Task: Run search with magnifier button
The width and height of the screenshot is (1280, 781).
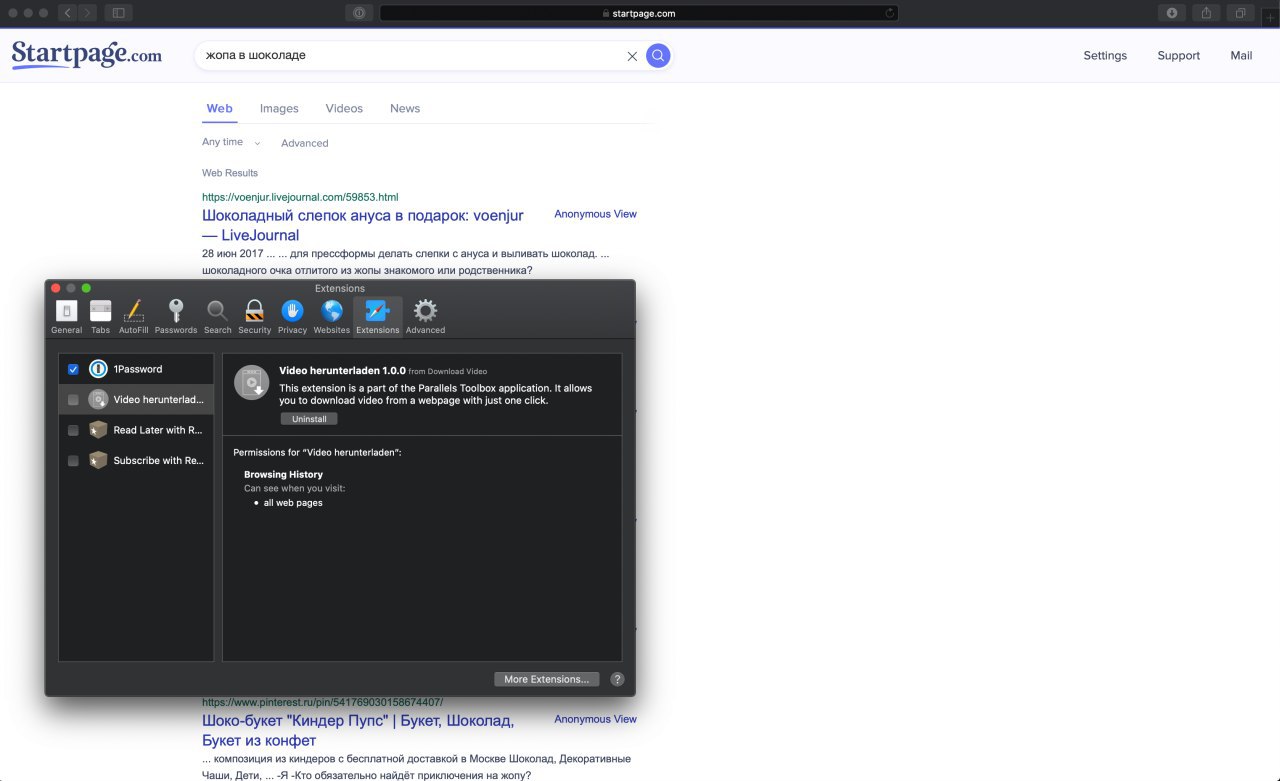Action: 657,56
